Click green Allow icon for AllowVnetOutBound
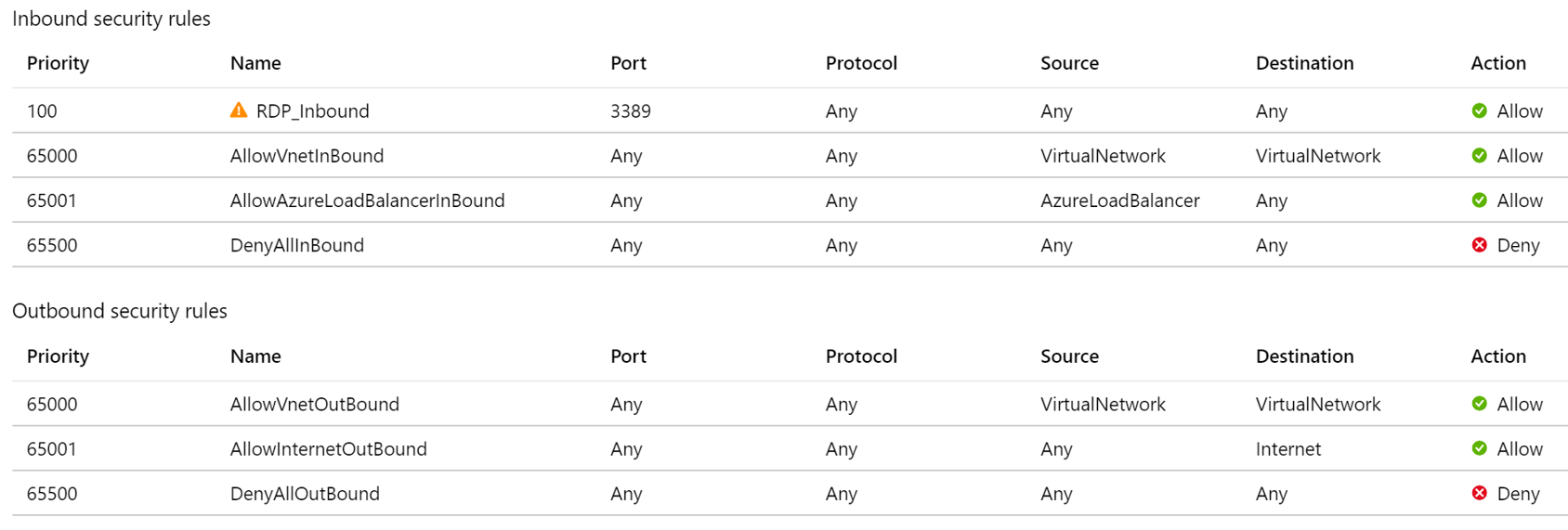Image resolution: width=1568 pixels, height=530 pixels. coord(1480,404)
